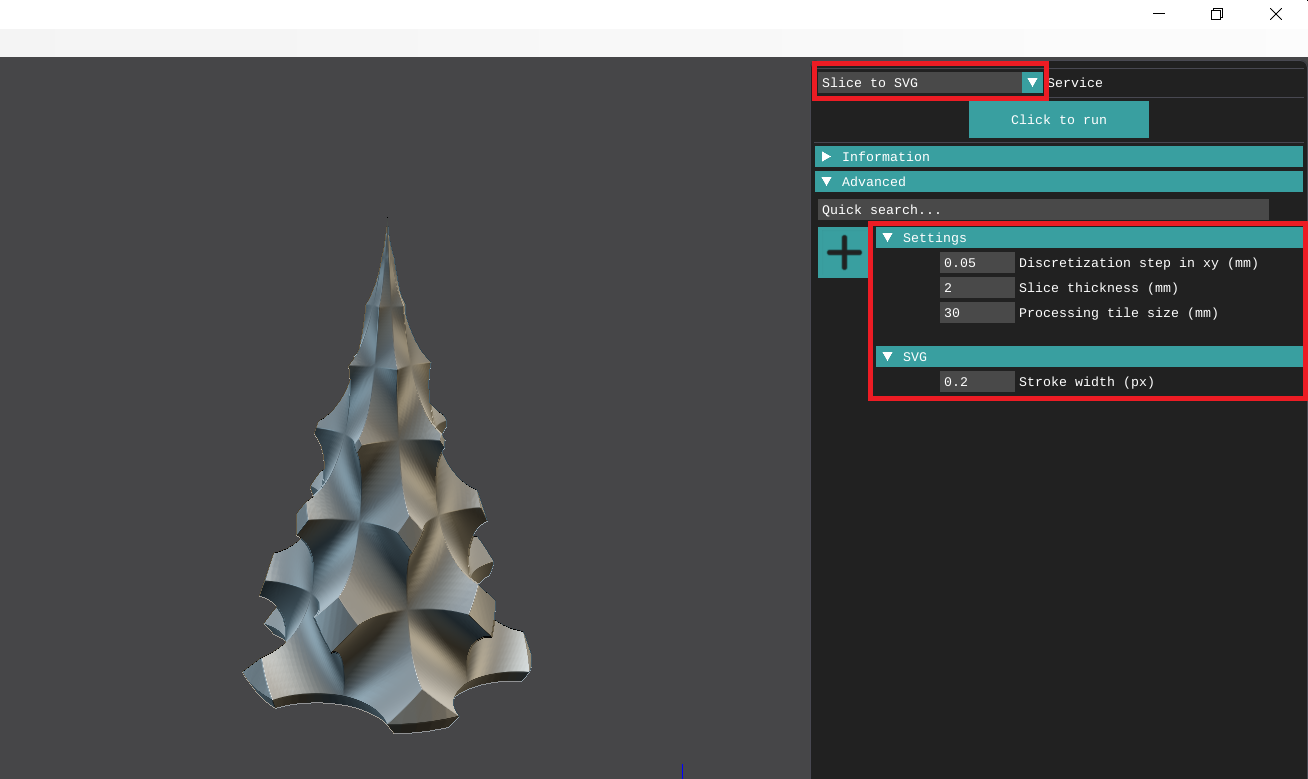Click the Slice thickness (mm) label
Image resolution: width=1308 pixels, height=779 pixels.
click(1098, 288)
